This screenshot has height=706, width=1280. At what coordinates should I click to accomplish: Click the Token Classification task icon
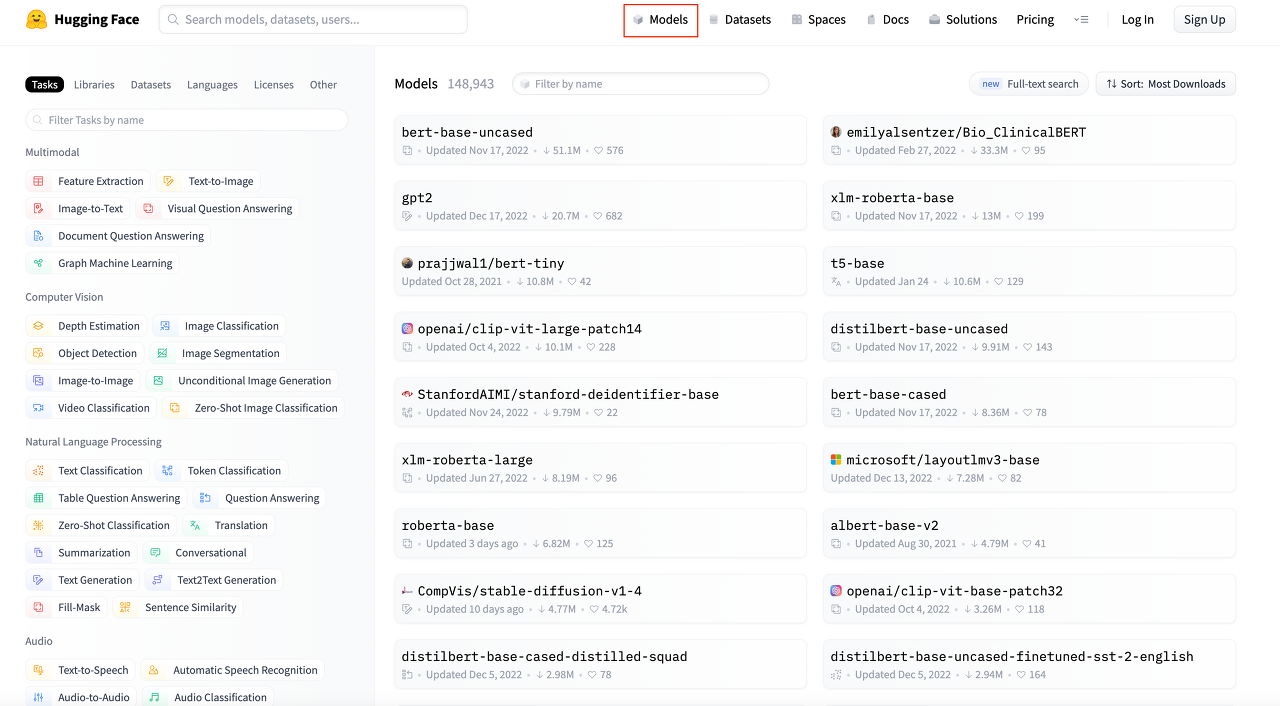coord(168,470)
